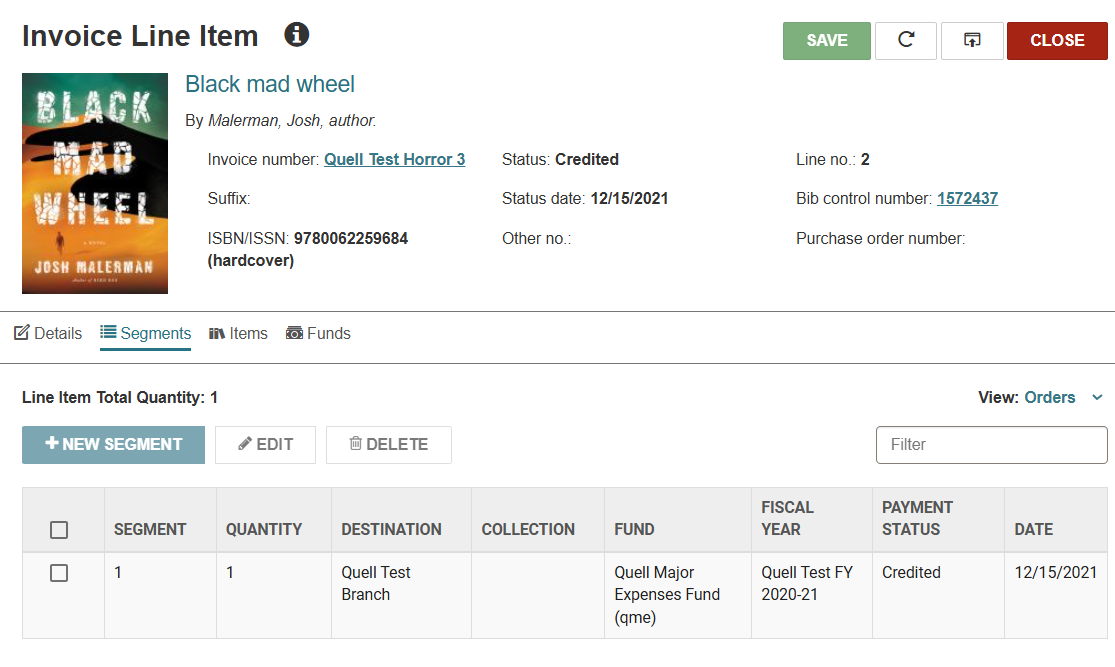Check the box for segment 1 row
This screenshot has height=667, width=1115.
[x=59, y=573]
